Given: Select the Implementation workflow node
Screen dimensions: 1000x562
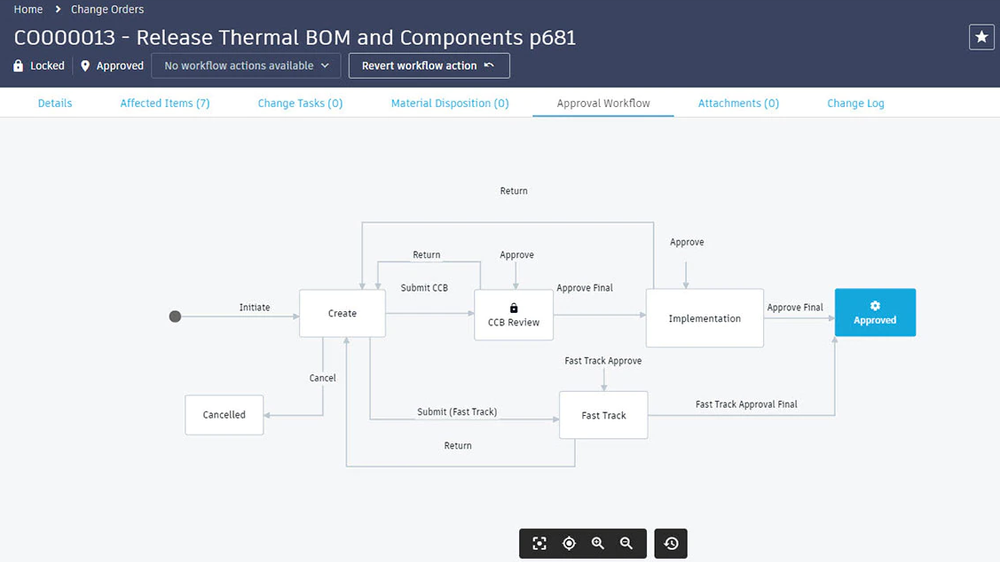Looking at the screenshot, I should tap(705, 318).
